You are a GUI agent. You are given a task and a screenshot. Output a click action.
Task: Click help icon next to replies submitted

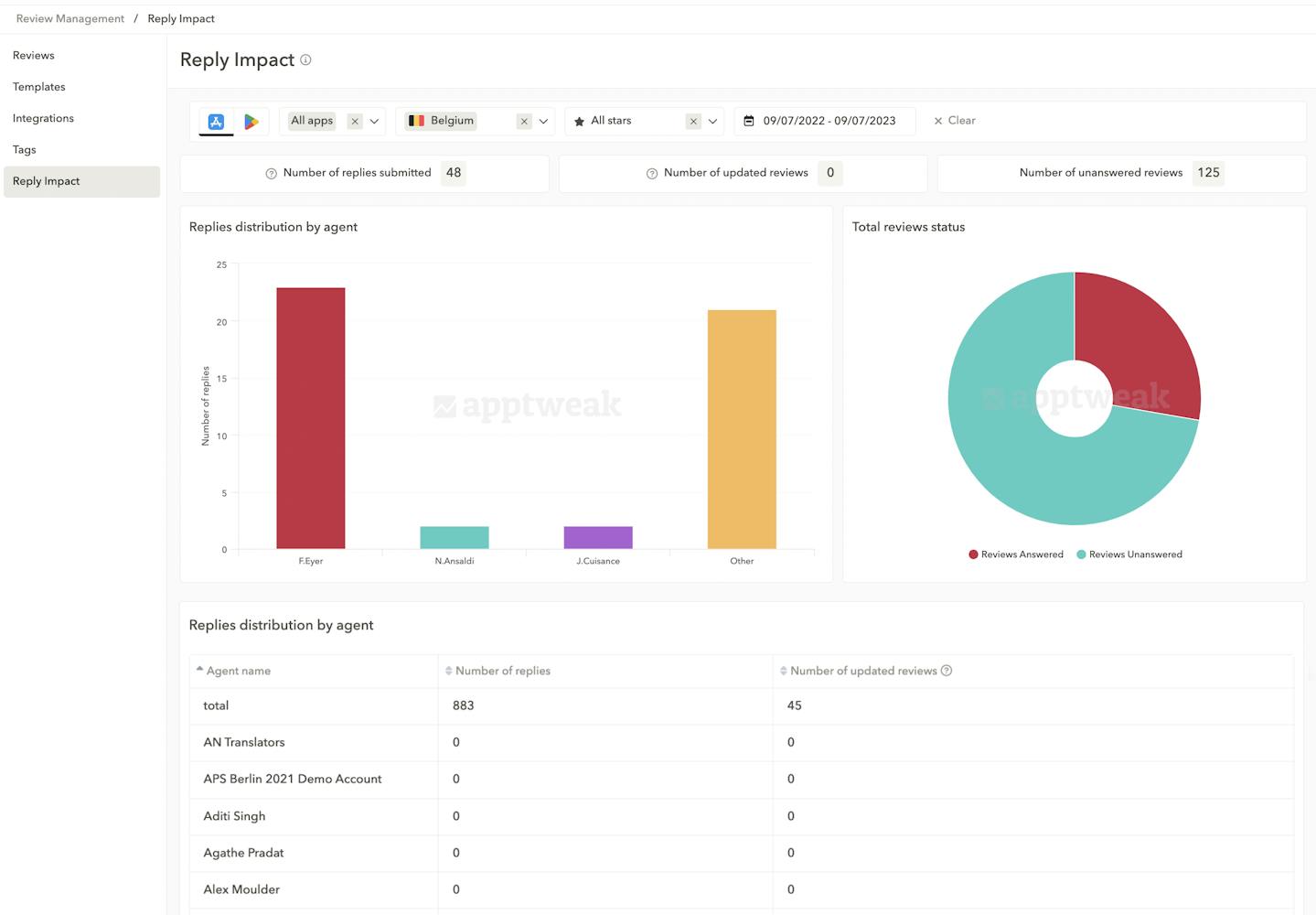click(x=271, y=174)
